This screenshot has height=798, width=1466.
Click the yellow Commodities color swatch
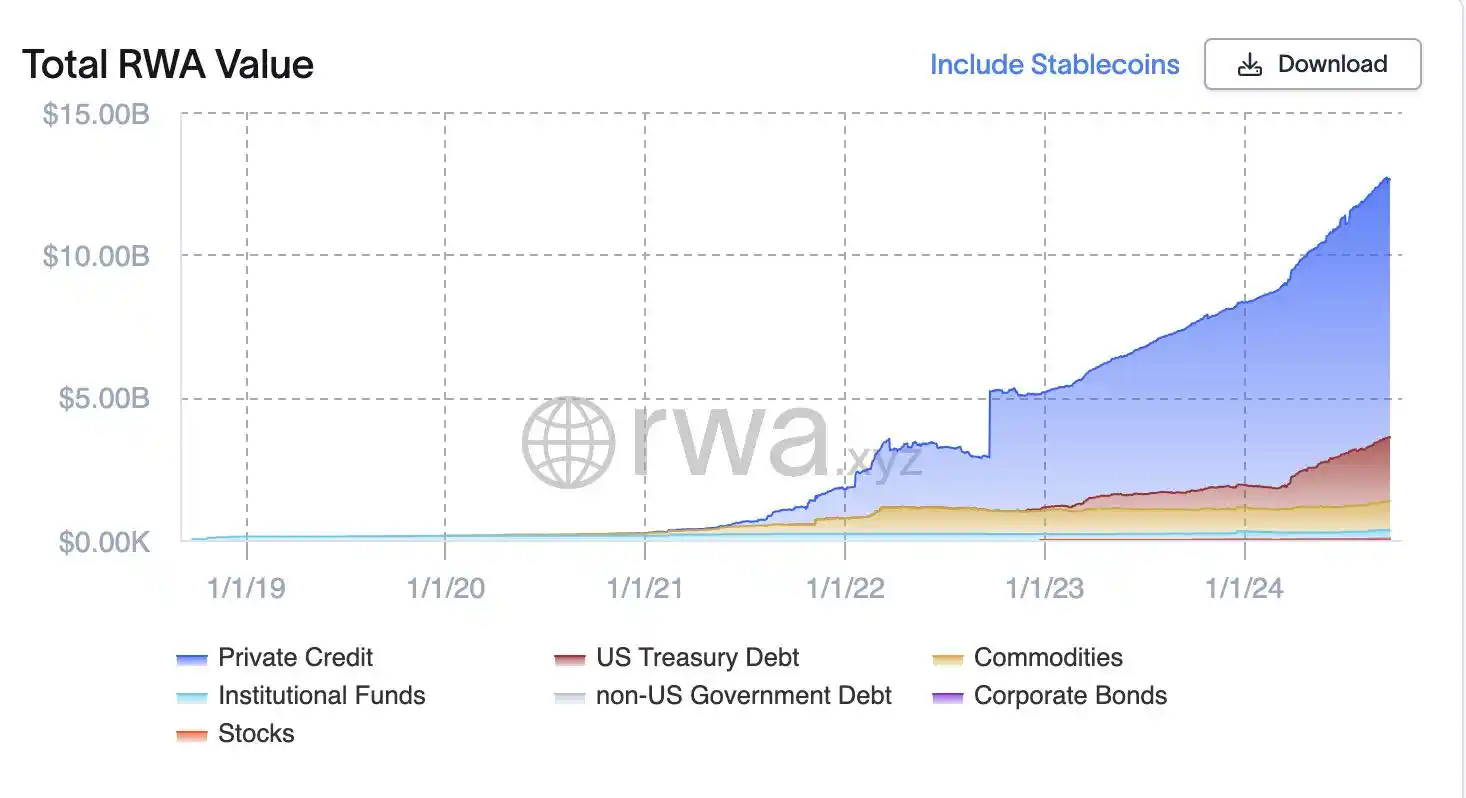947,659
